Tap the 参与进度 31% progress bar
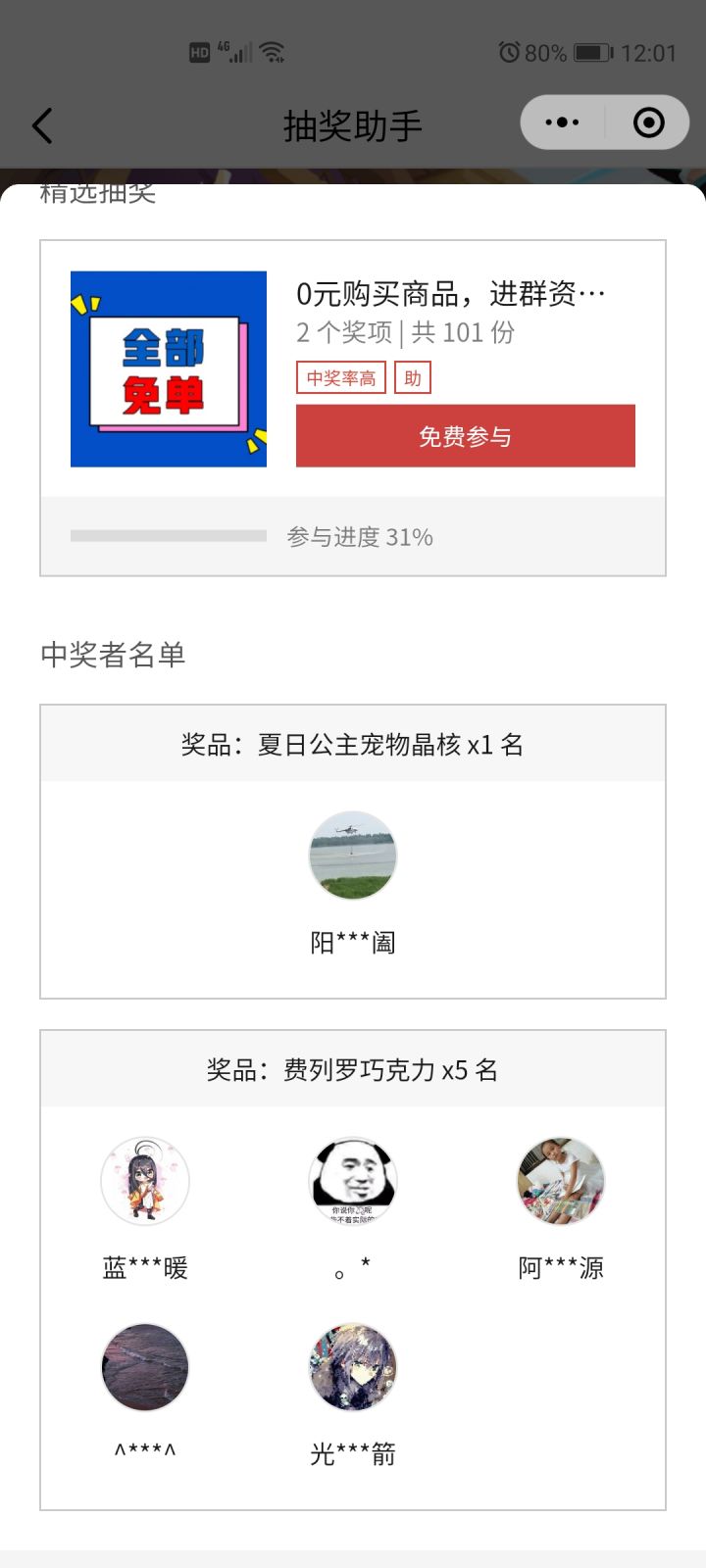 (169, 536)
